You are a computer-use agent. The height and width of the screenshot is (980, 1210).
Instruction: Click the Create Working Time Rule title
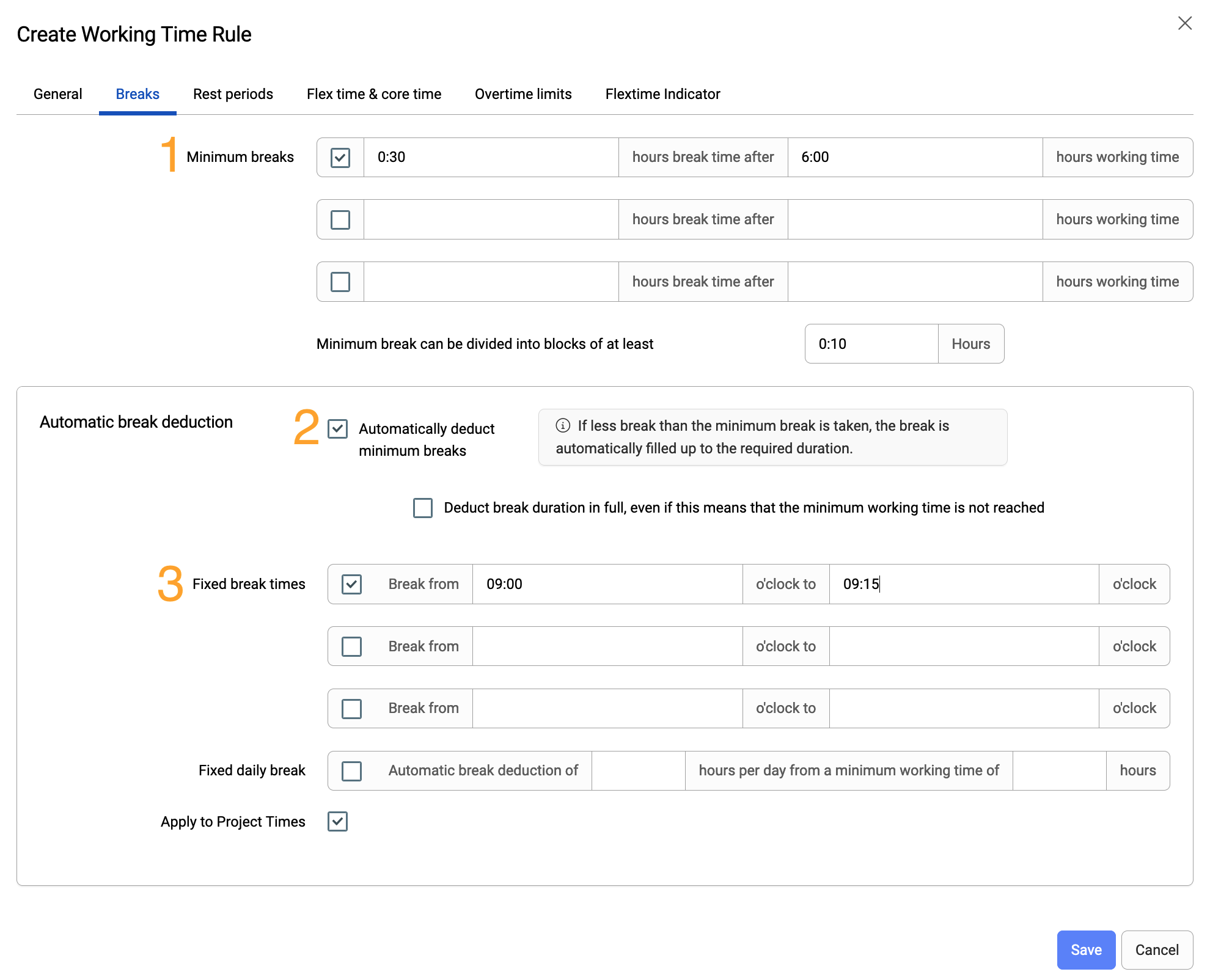pos(134,34)
